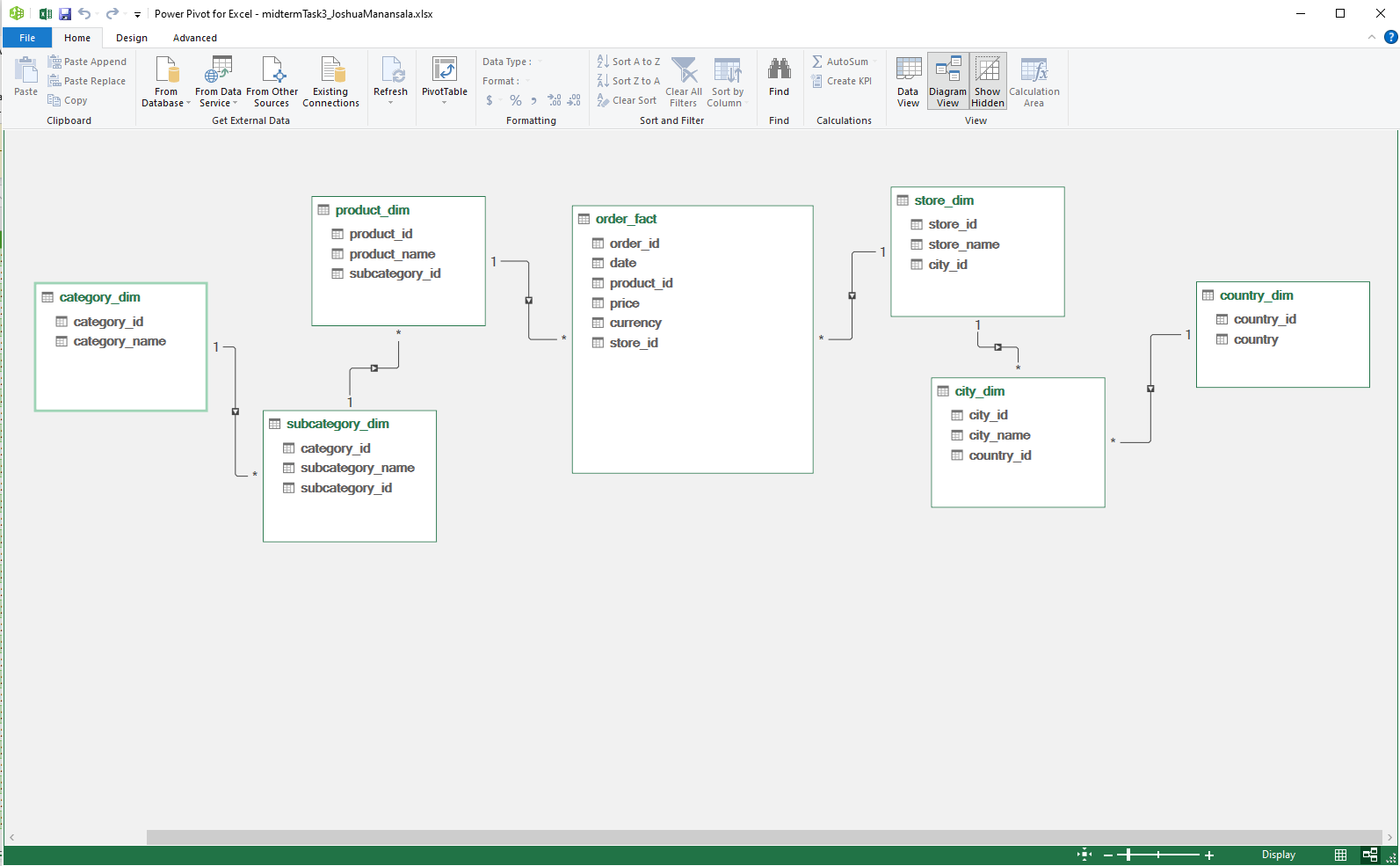Viewport: 1400px width, 866px height.
Task: Save the workbook using the floppy icon
Action: (65, 14)
